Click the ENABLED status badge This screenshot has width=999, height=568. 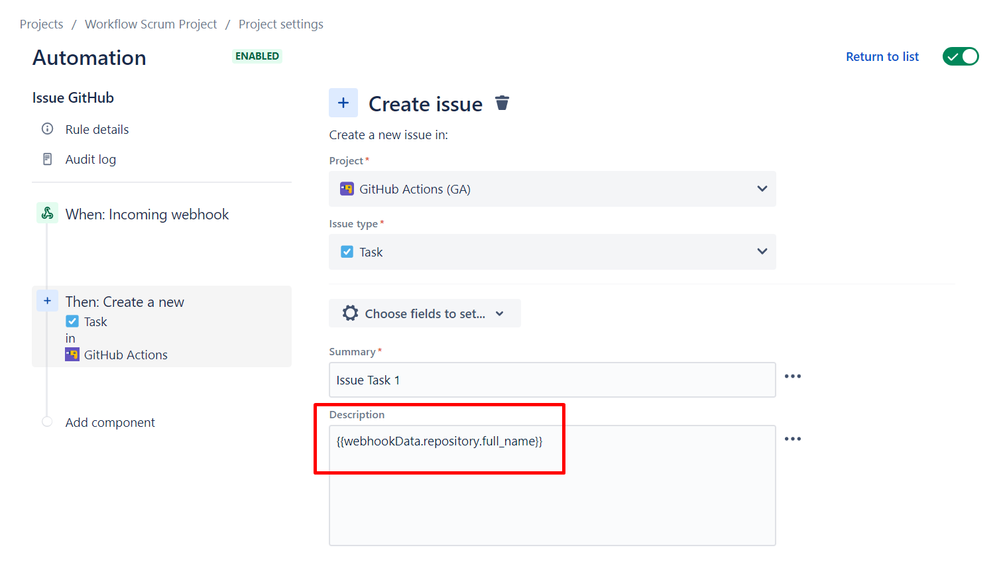[x=257, y=56]
